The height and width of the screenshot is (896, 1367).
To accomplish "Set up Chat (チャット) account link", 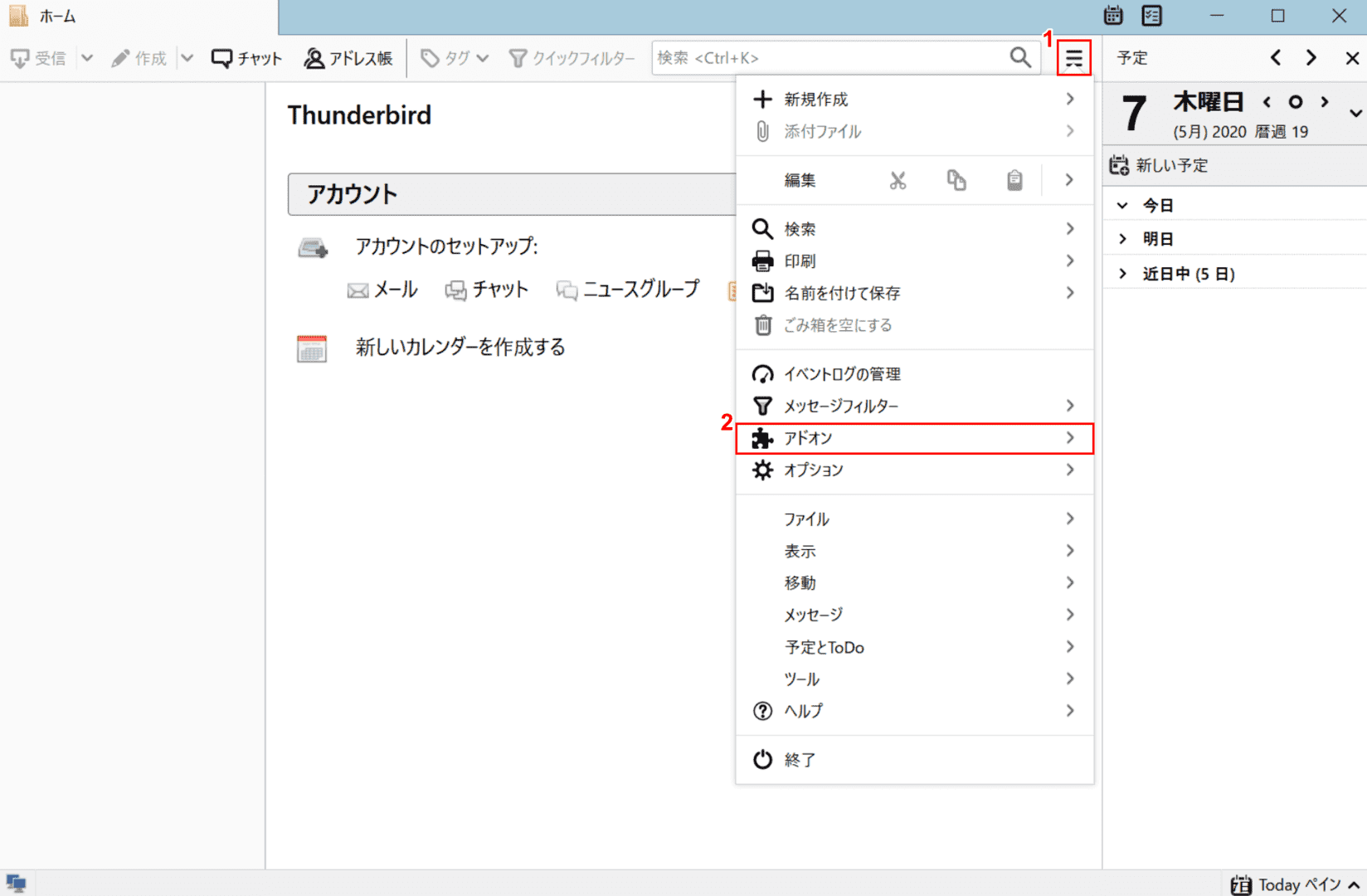I will tap(486, 290).
